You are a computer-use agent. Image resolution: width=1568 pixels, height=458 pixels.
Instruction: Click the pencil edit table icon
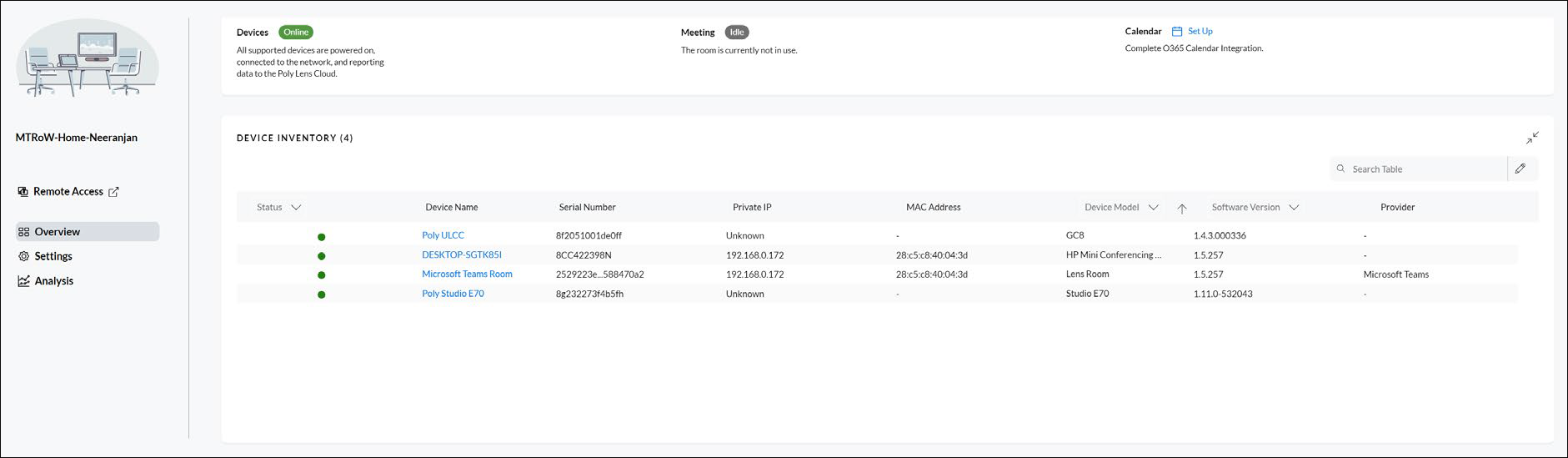pos(1520,169)
